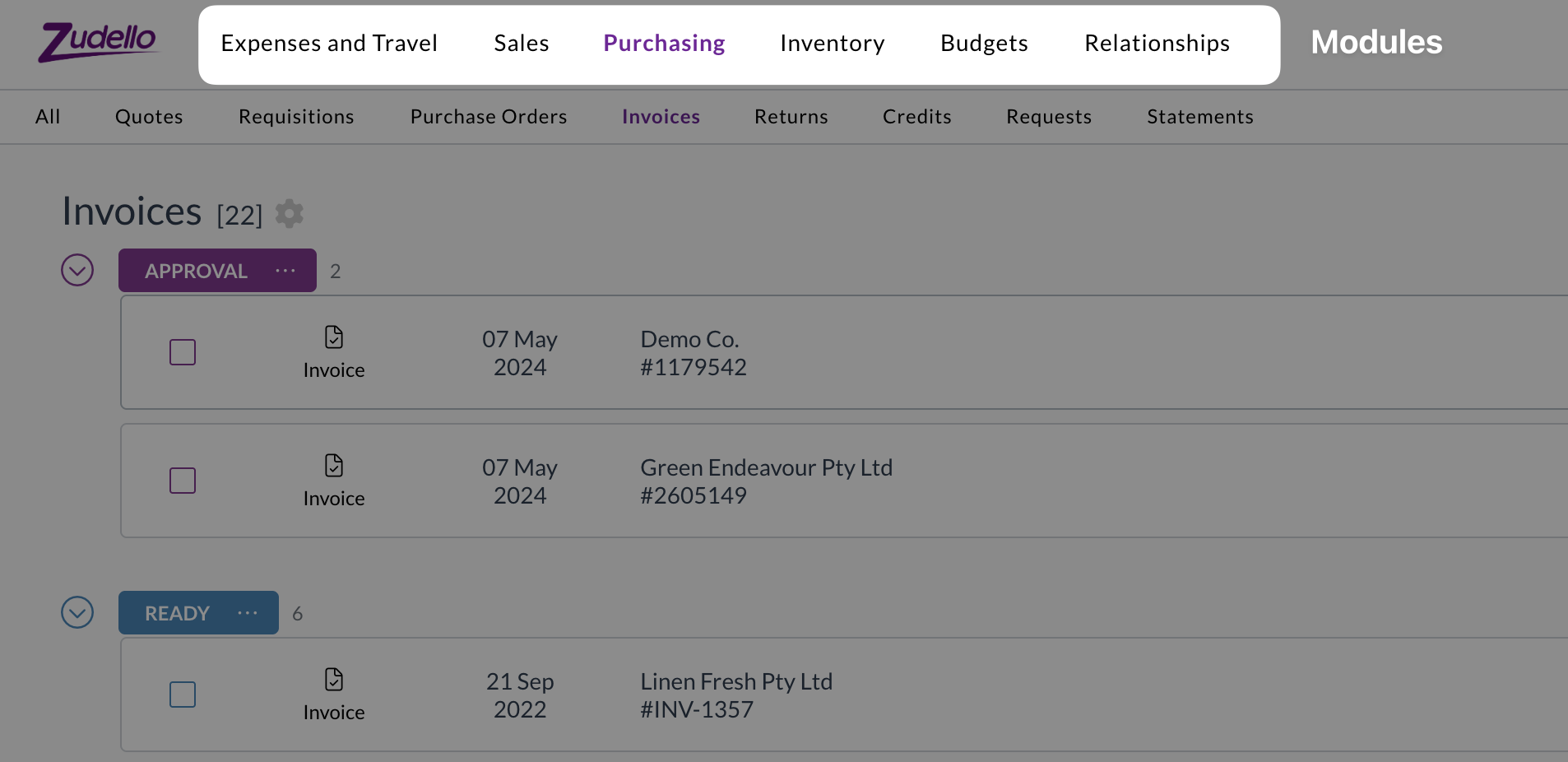The height and width of the screenshot is (762, 1568).
Task: Select the Green Endeavour Pty Ltd checkbox
Action: tap(183, 481)
